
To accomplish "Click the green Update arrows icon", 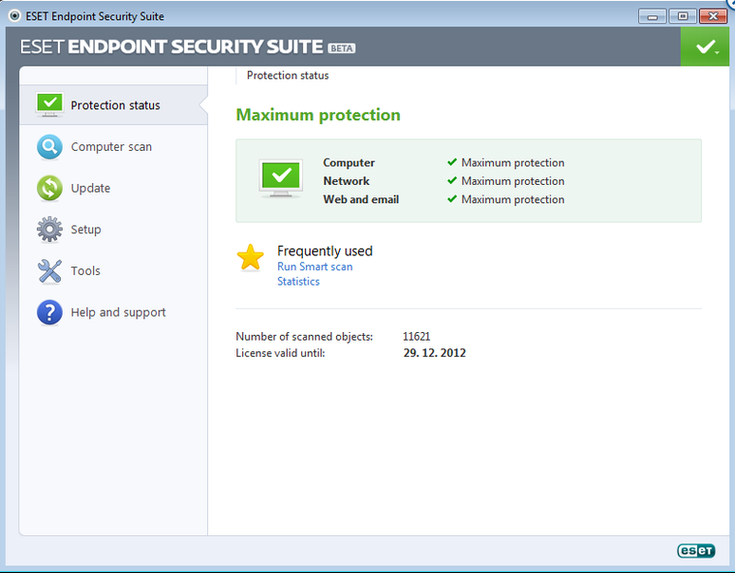I will click(50, 188).
